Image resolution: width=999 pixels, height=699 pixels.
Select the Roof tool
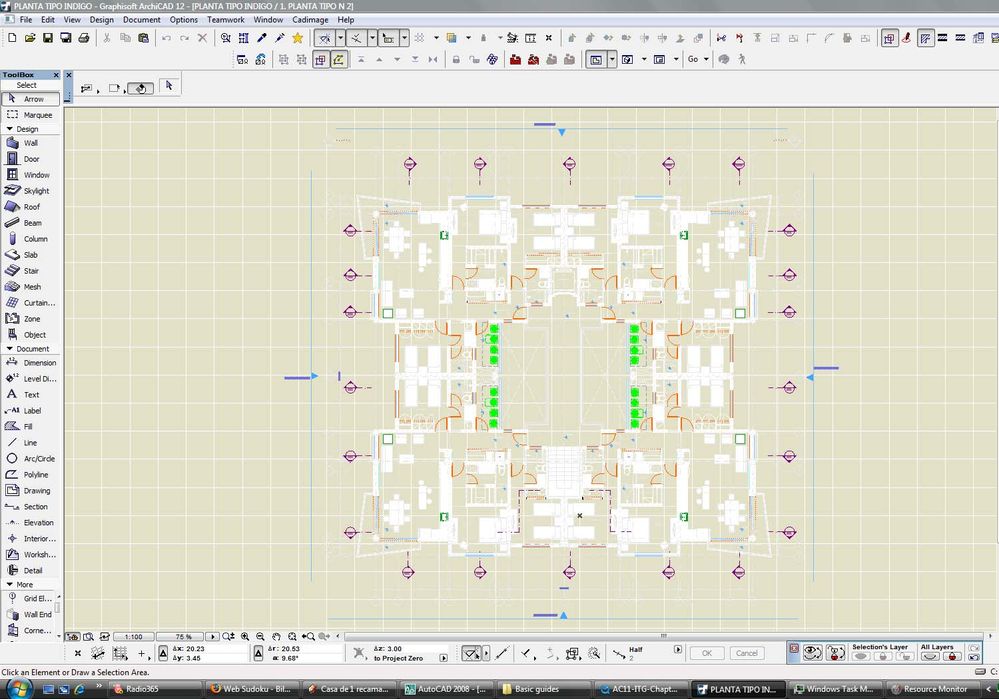click(x=31, y=207)
